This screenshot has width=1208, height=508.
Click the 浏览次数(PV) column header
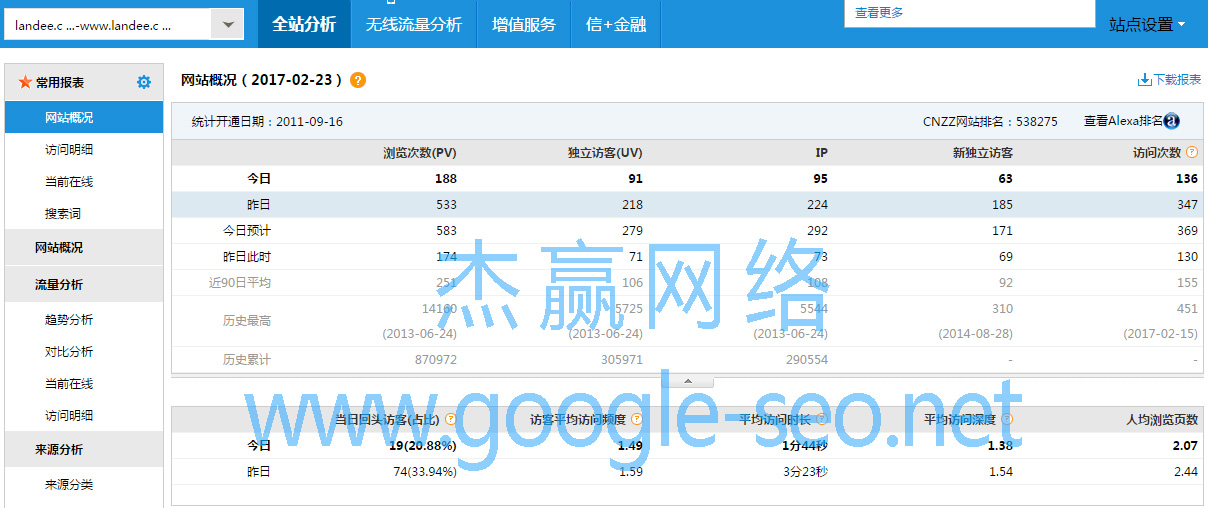(420, 153)
